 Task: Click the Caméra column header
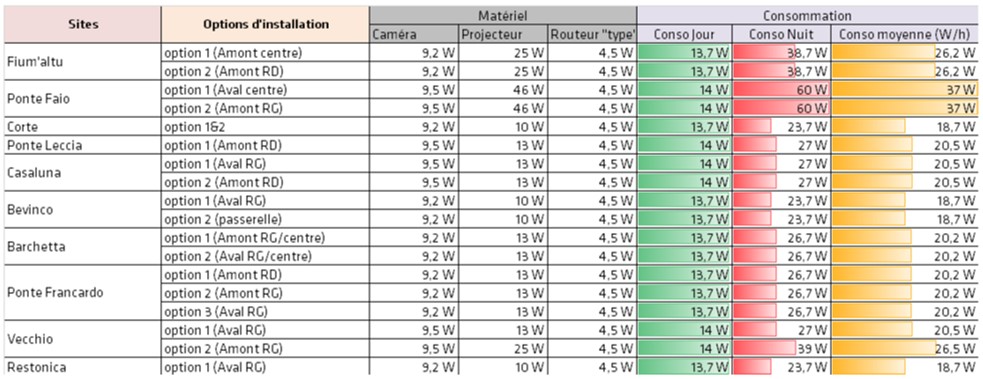[x=414, y=34]
